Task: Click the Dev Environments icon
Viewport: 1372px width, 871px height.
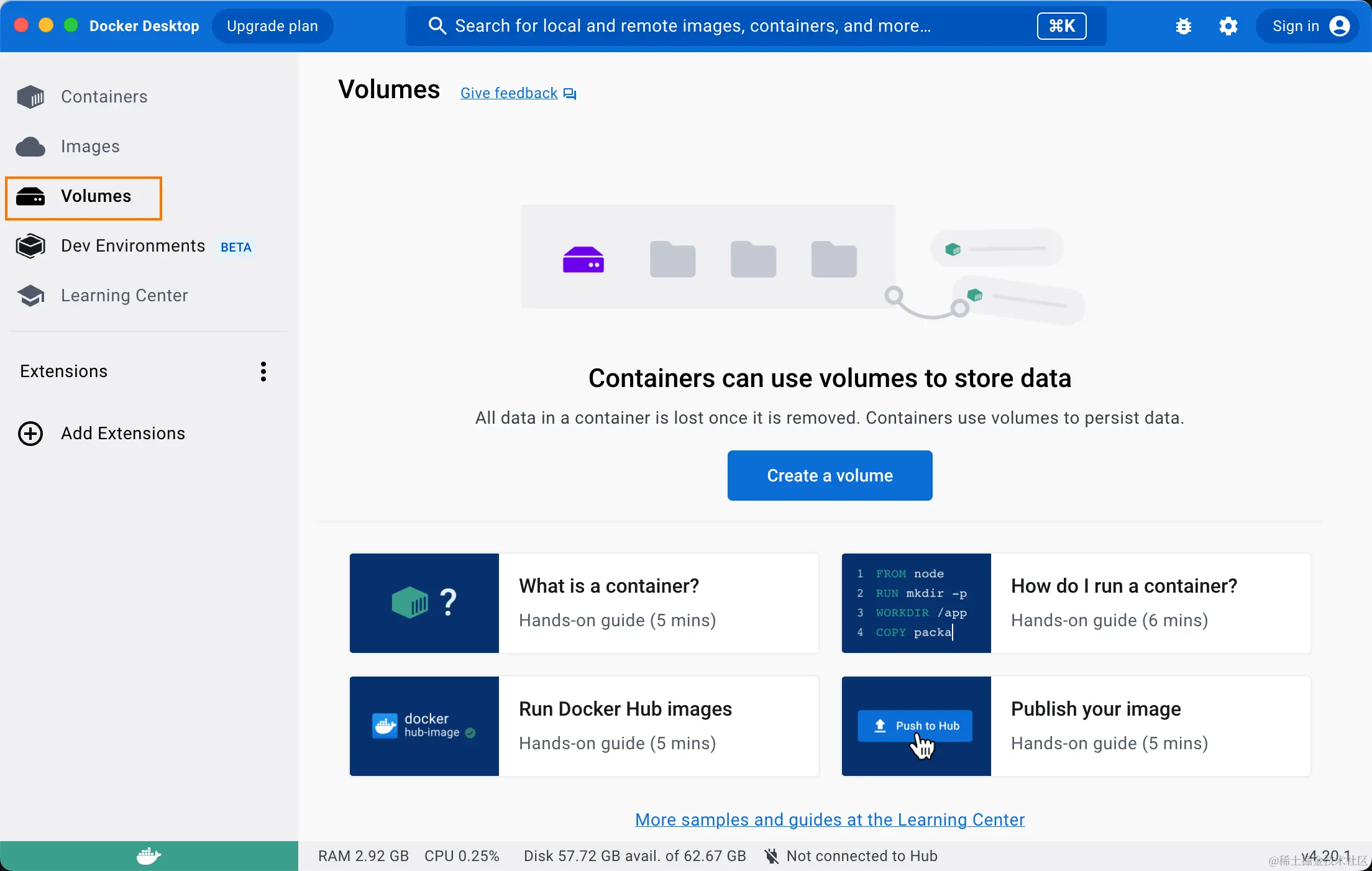Action: pyautogui.click(x=30, y=246)
